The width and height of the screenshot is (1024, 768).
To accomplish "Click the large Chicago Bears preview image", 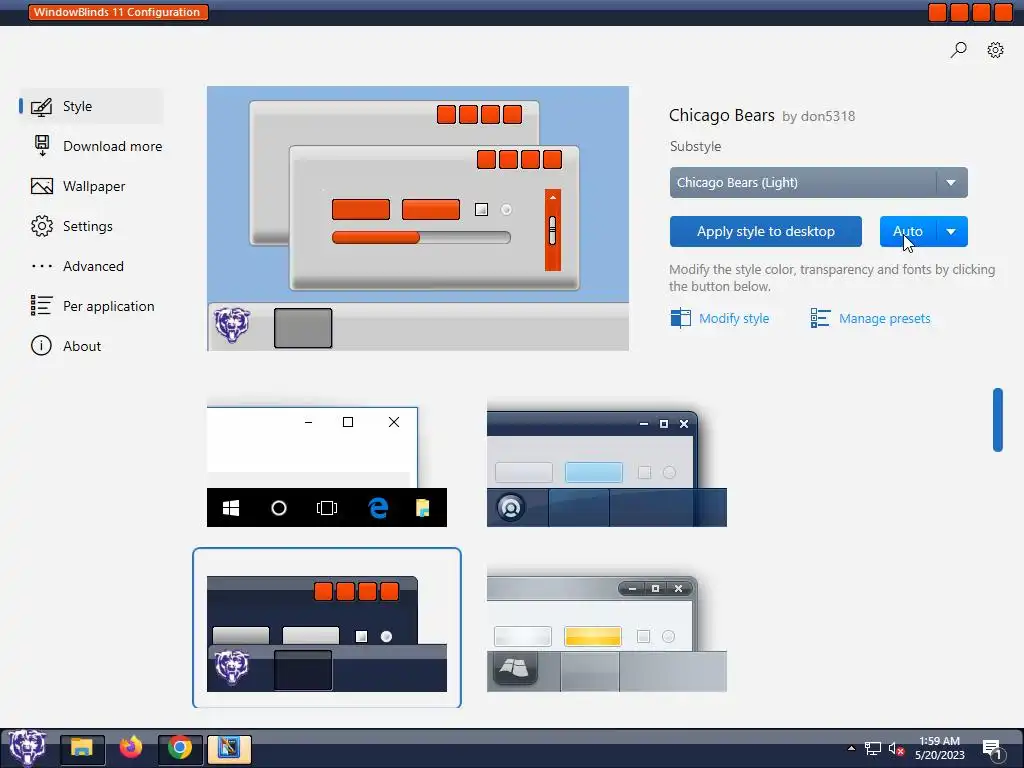I will [x=418, y=218].
